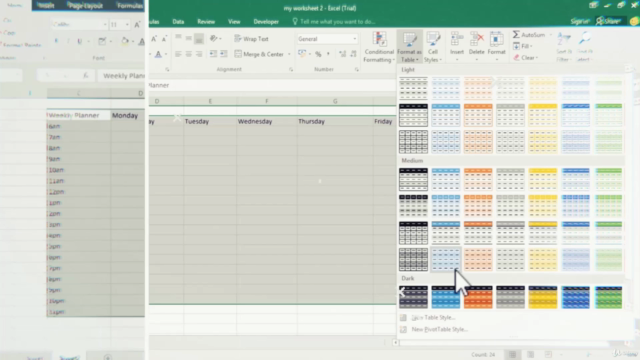This screenshot has height=360, width=640.
Task: Select the Wednesday cell
Action: [x=267, y=121]
